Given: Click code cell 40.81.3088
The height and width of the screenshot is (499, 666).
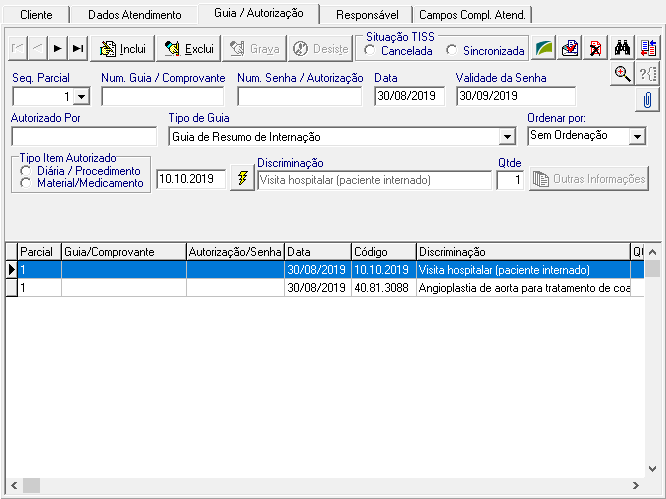Looking at the screenshot, I should pos(384,288).
